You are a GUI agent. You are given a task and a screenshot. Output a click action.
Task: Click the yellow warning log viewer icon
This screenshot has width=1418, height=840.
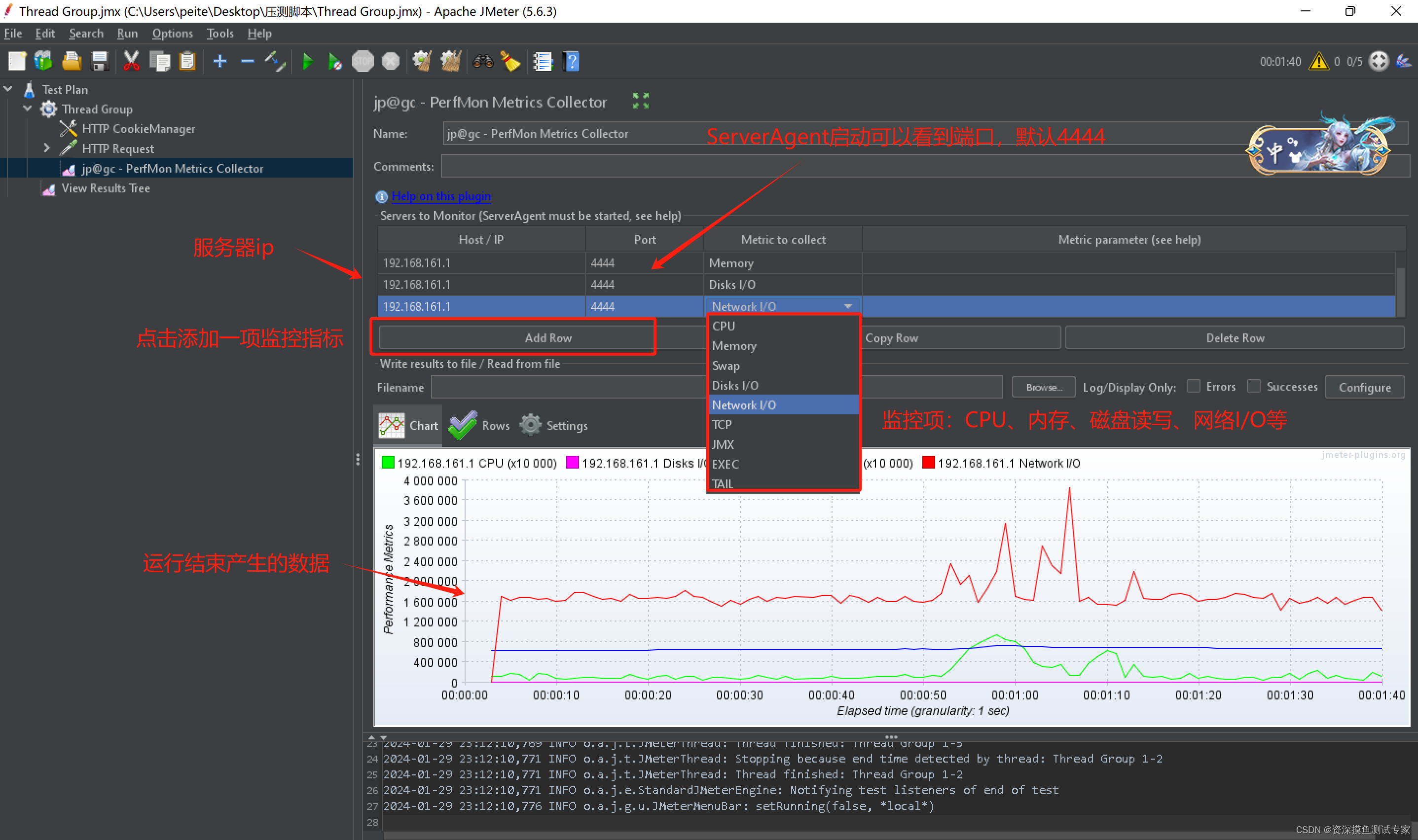(1318, 61)
